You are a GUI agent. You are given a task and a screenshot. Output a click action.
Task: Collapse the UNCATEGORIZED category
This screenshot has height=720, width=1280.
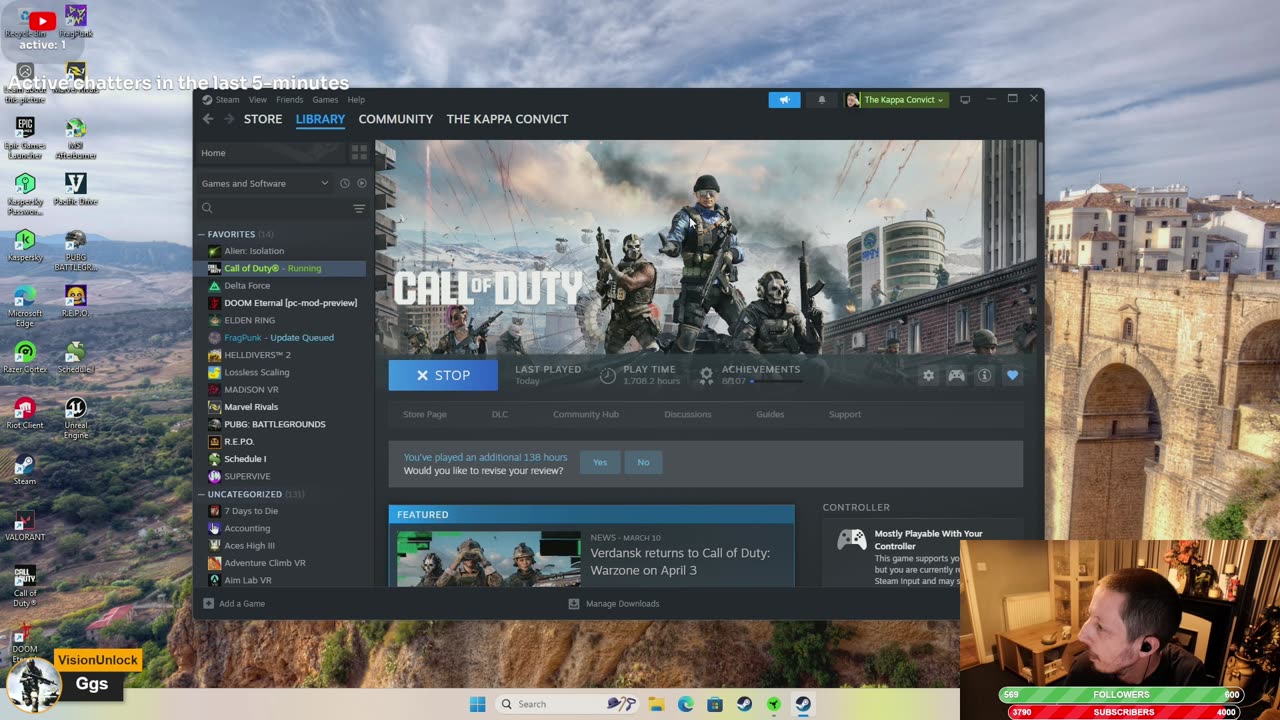(201, 494)
